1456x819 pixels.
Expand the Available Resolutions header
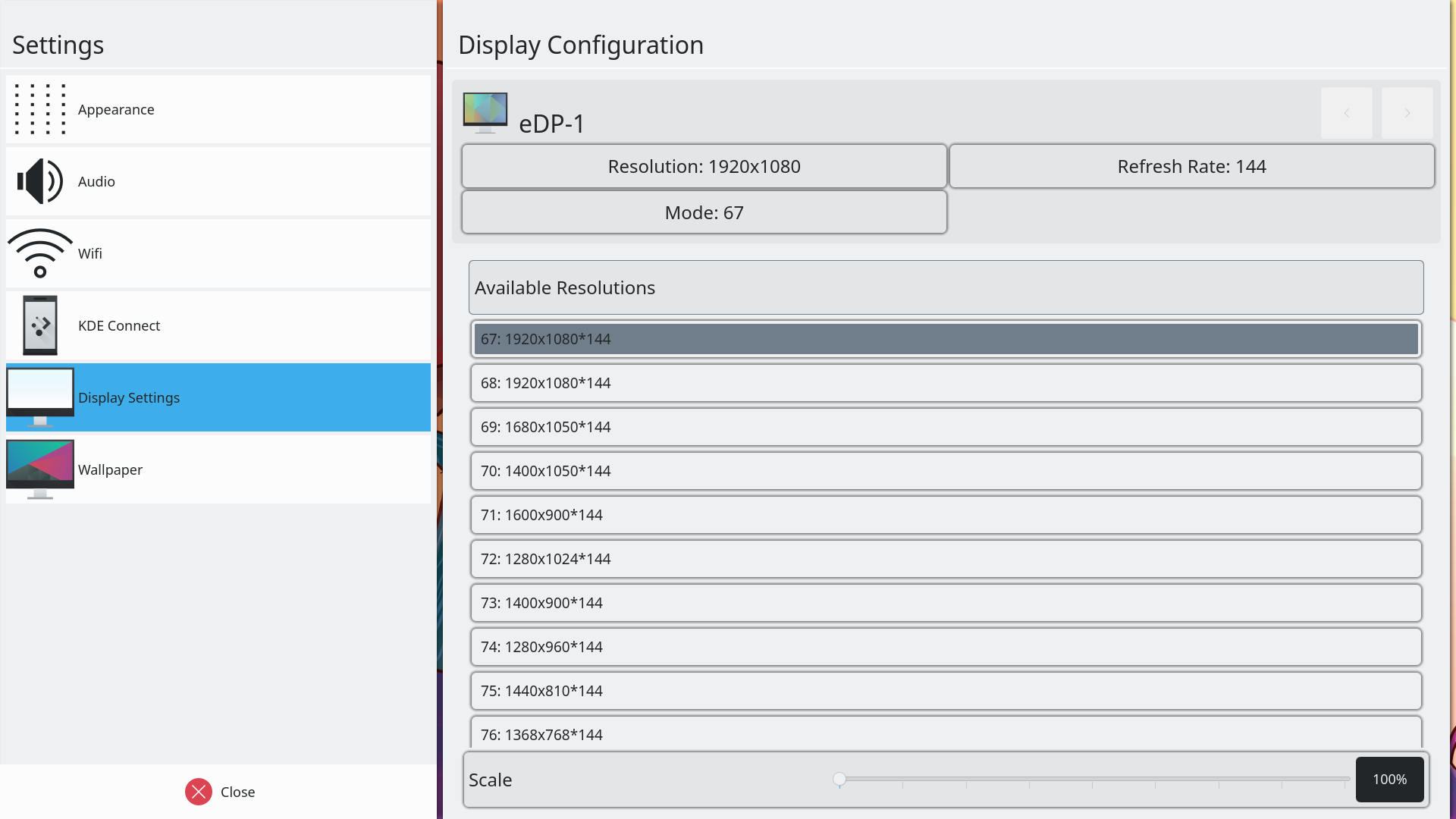click(946, 287)
